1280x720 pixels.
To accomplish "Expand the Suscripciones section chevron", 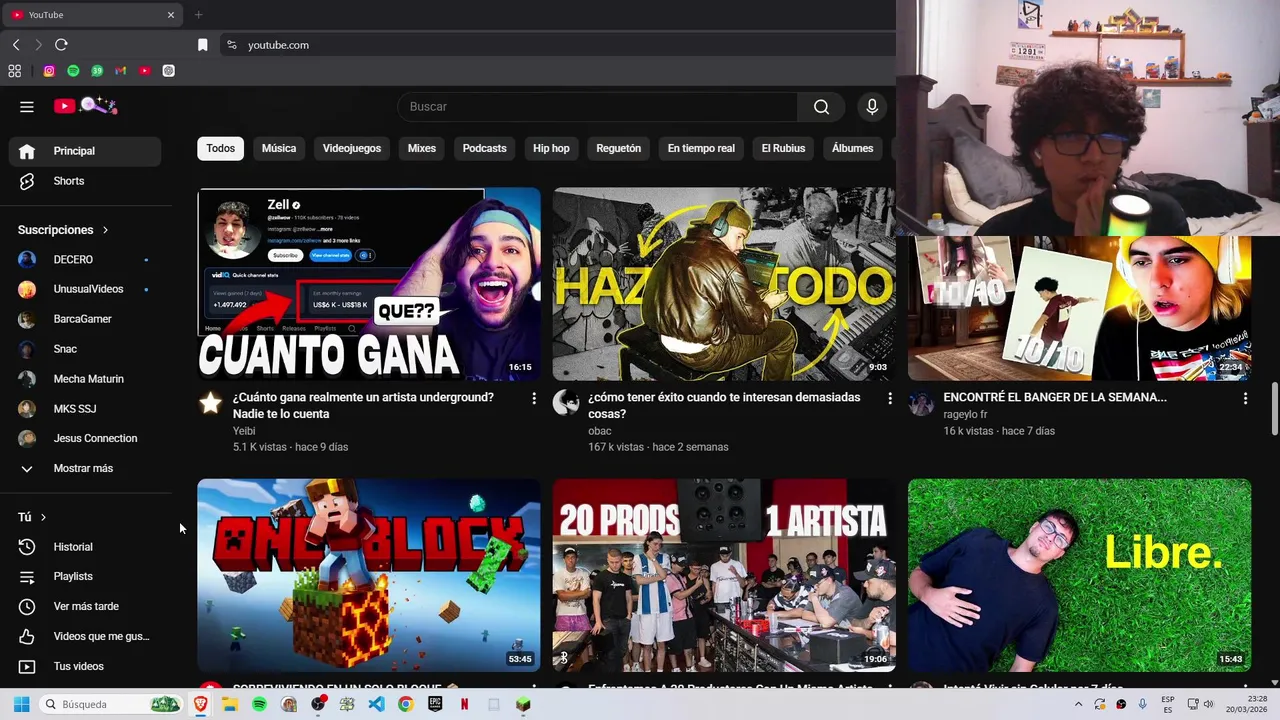I will point(105,230).
